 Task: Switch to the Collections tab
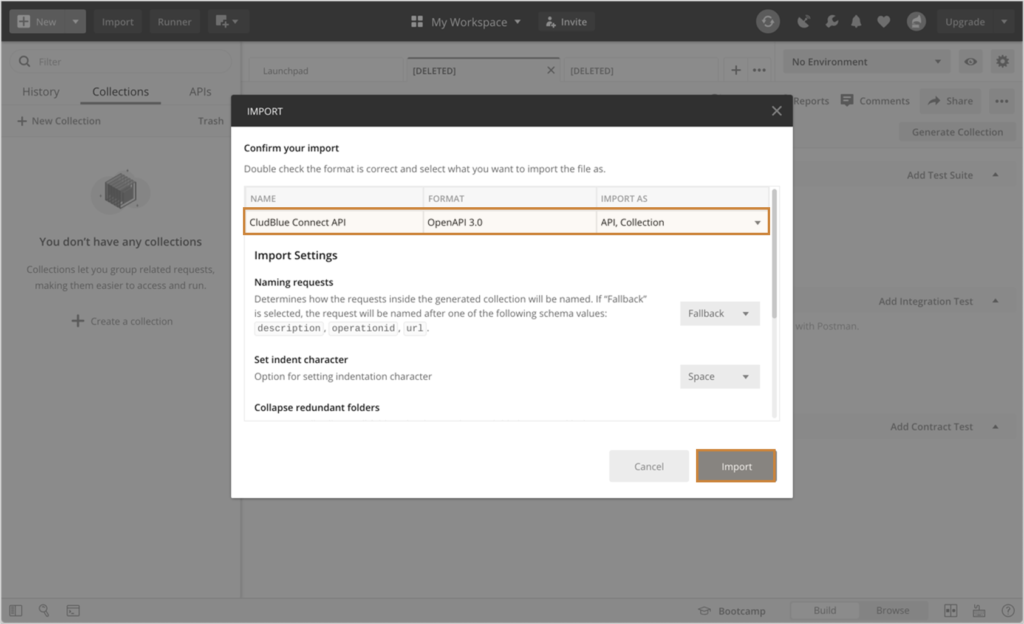[x=120, y=92]
